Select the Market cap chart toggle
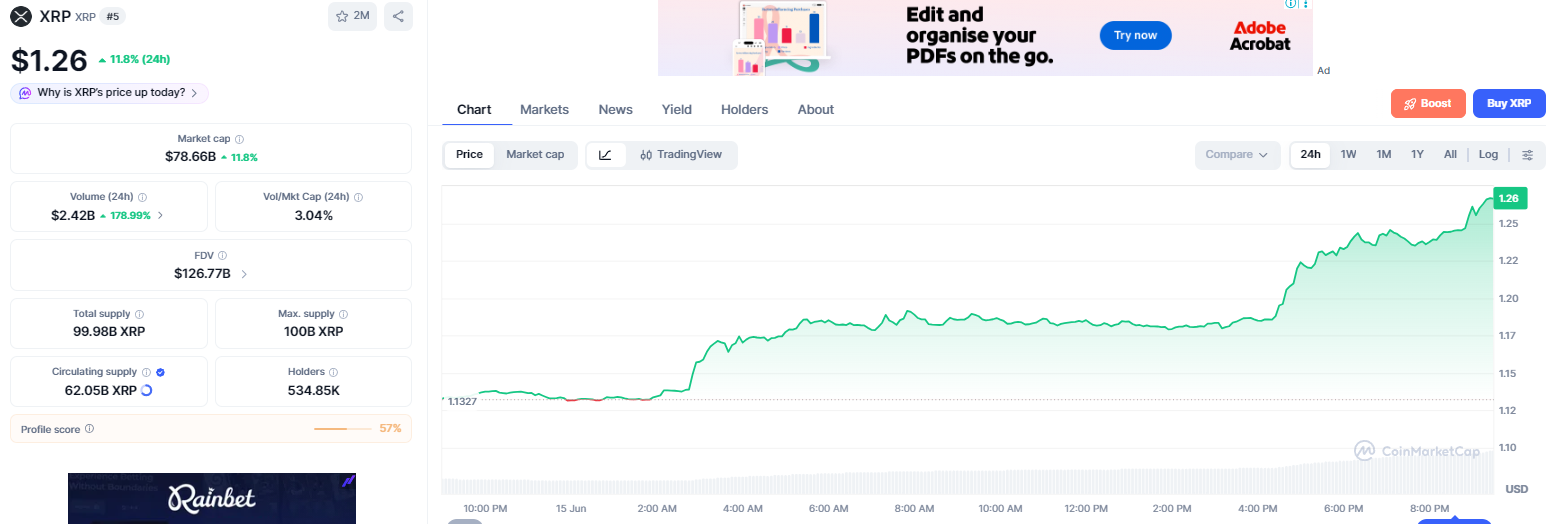1546x524 pixels. [x=535, y=154]
